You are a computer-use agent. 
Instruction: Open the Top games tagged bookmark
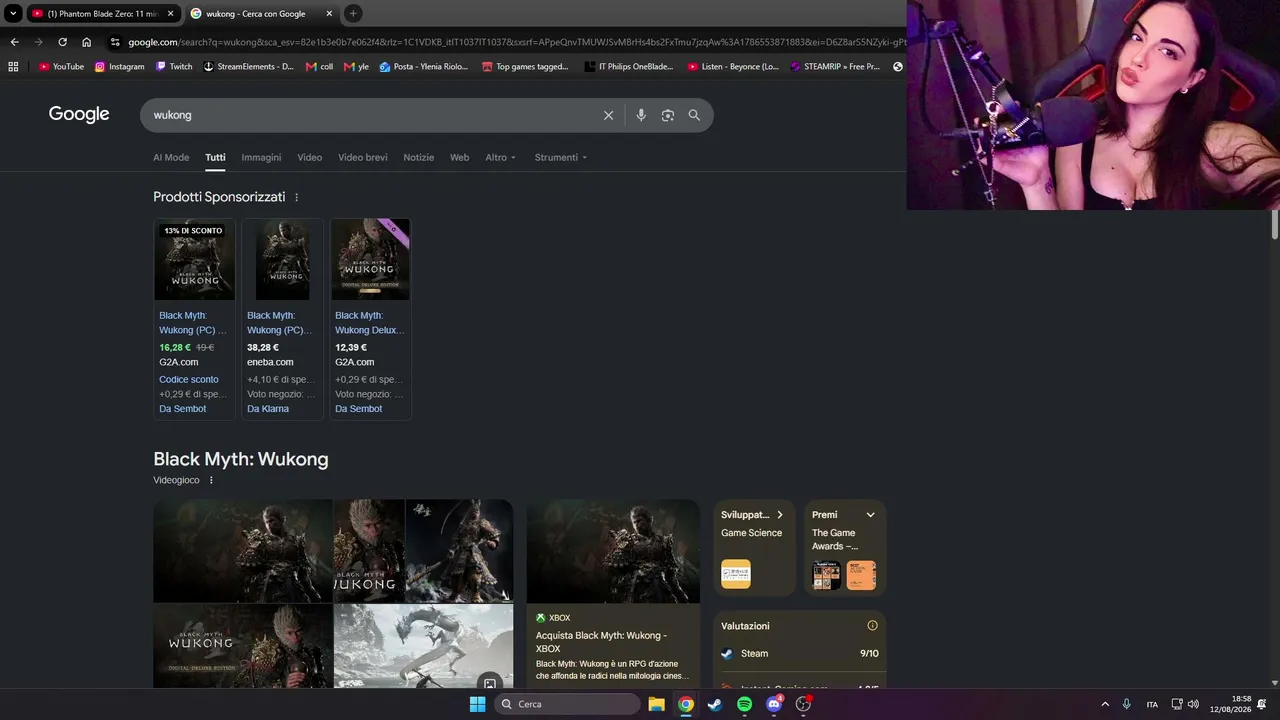(525, 67)
